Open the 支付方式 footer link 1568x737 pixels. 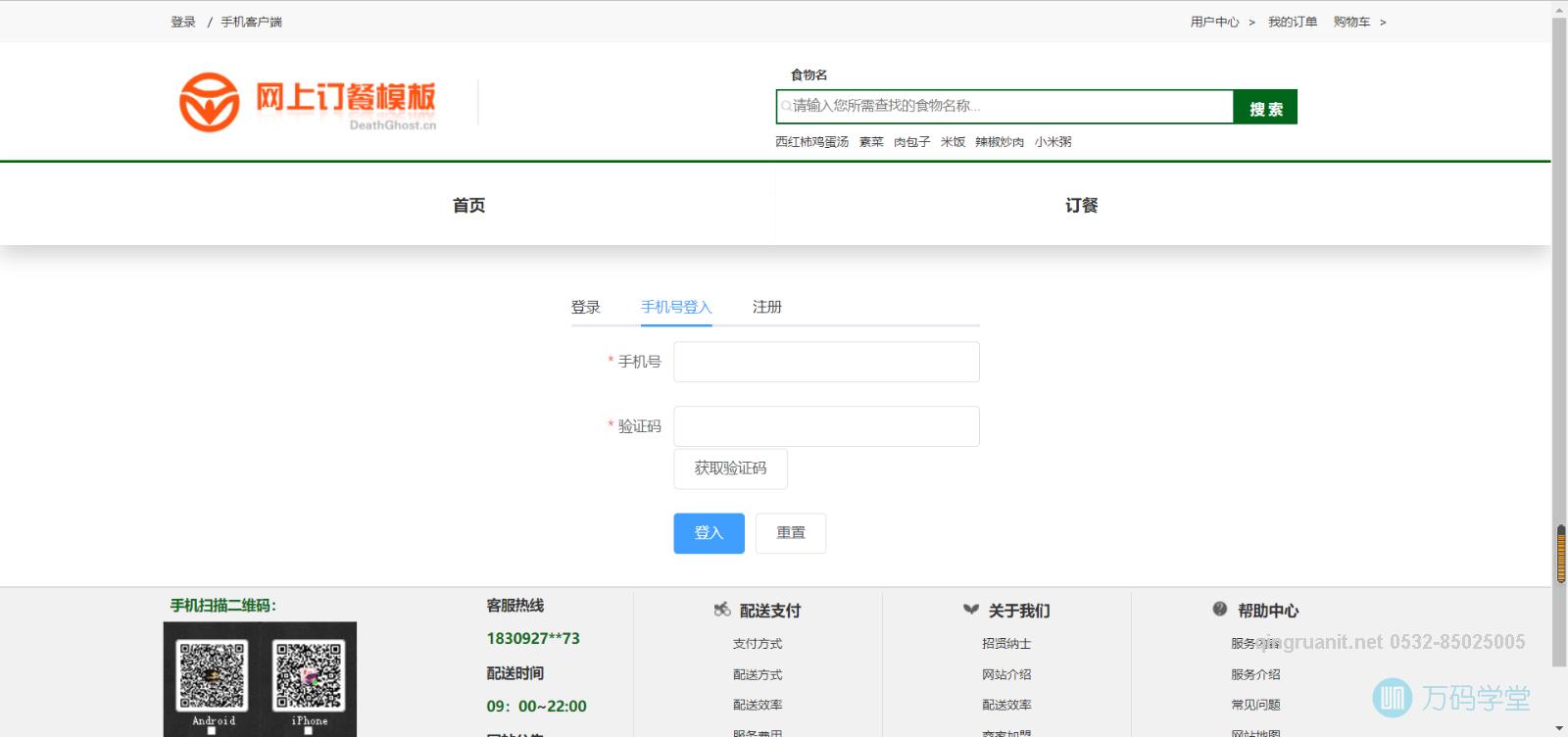click(758, 644)
